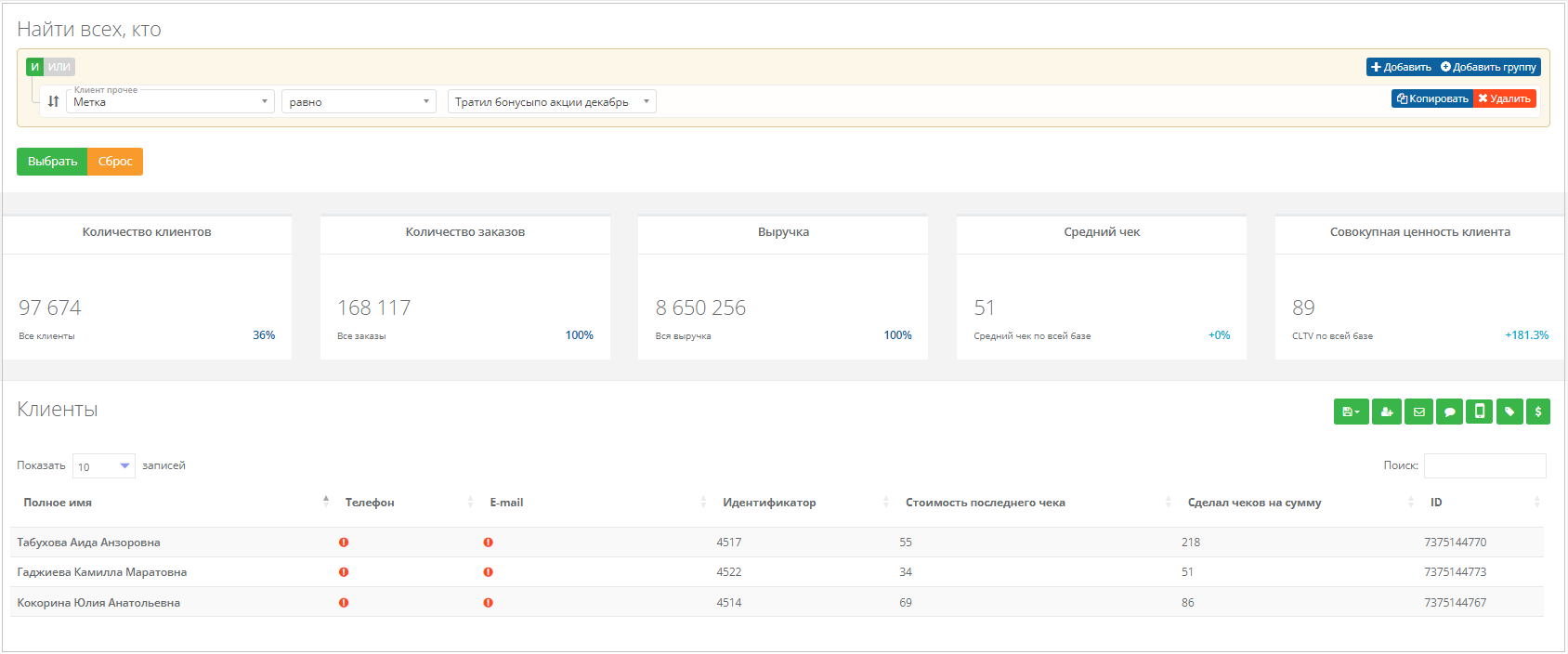Click identifier 4522 in the table
Viewport: 1568px width, 654px height.
(729, 572)
